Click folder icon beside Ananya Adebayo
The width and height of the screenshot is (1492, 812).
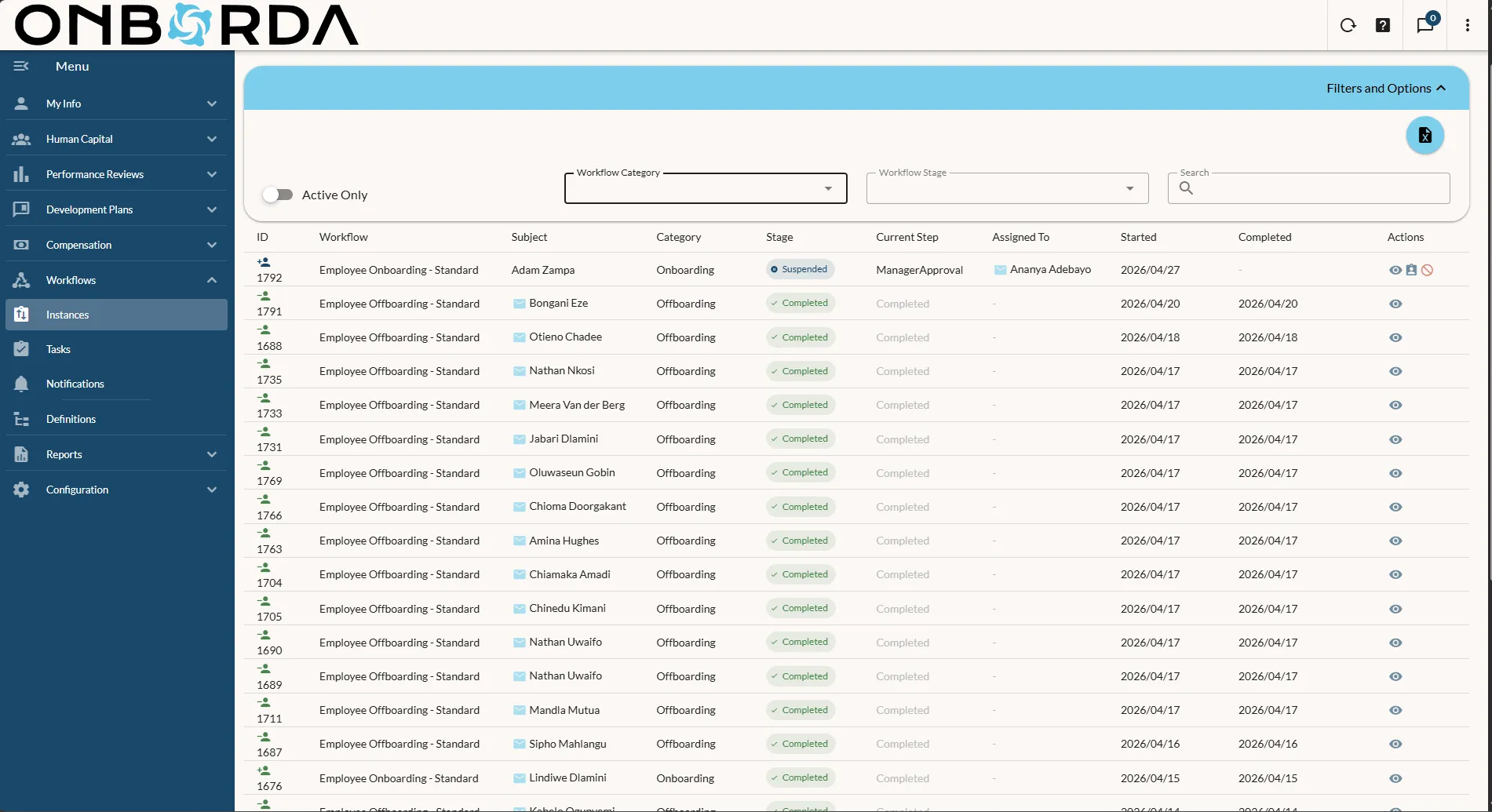coord(1000,270)
